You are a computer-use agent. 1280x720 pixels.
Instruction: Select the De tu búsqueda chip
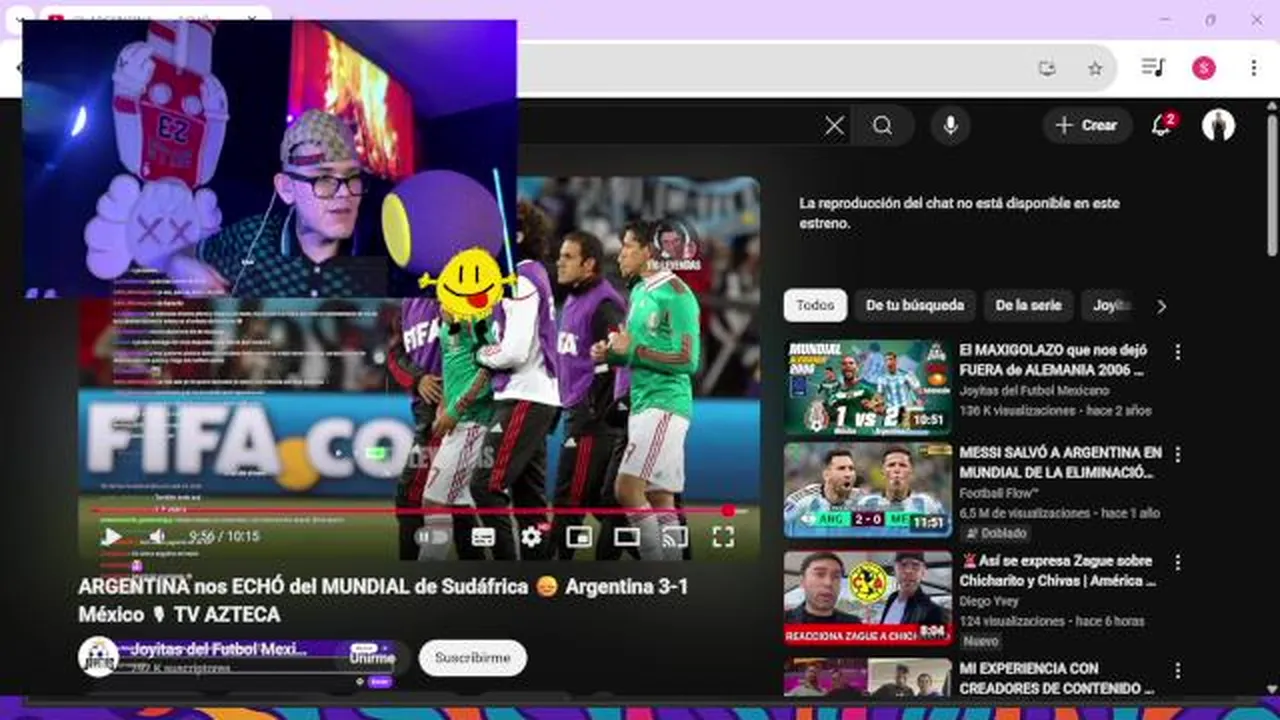(x=915, y=306)
